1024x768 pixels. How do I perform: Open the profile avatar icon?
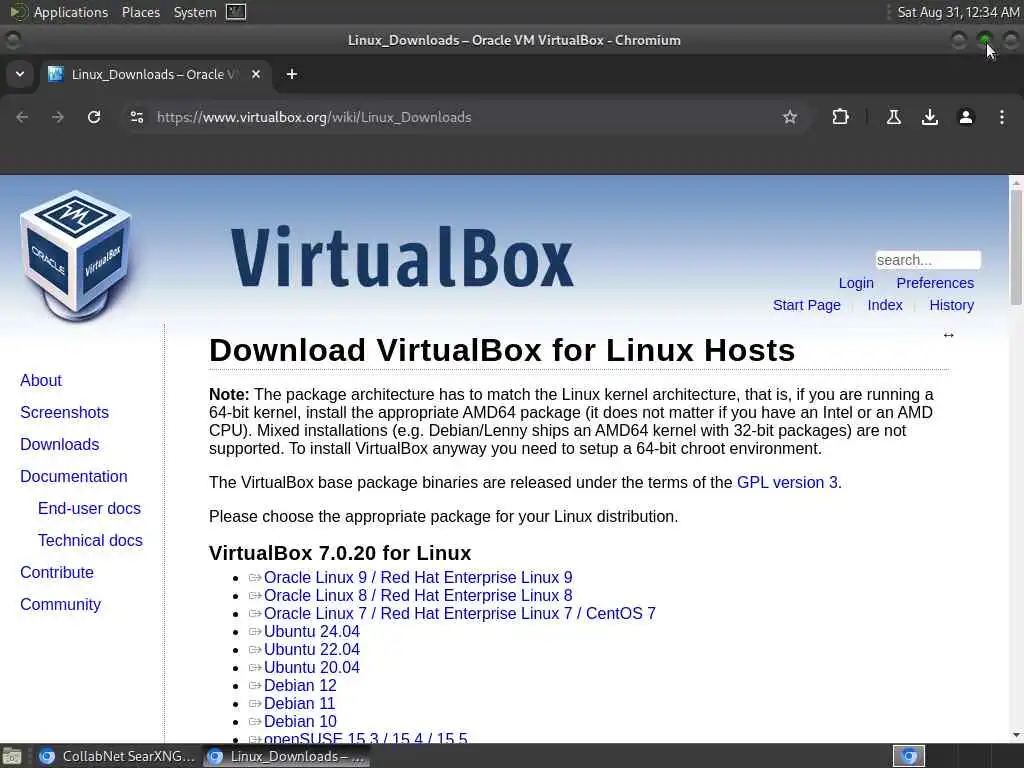click(965, 117)
